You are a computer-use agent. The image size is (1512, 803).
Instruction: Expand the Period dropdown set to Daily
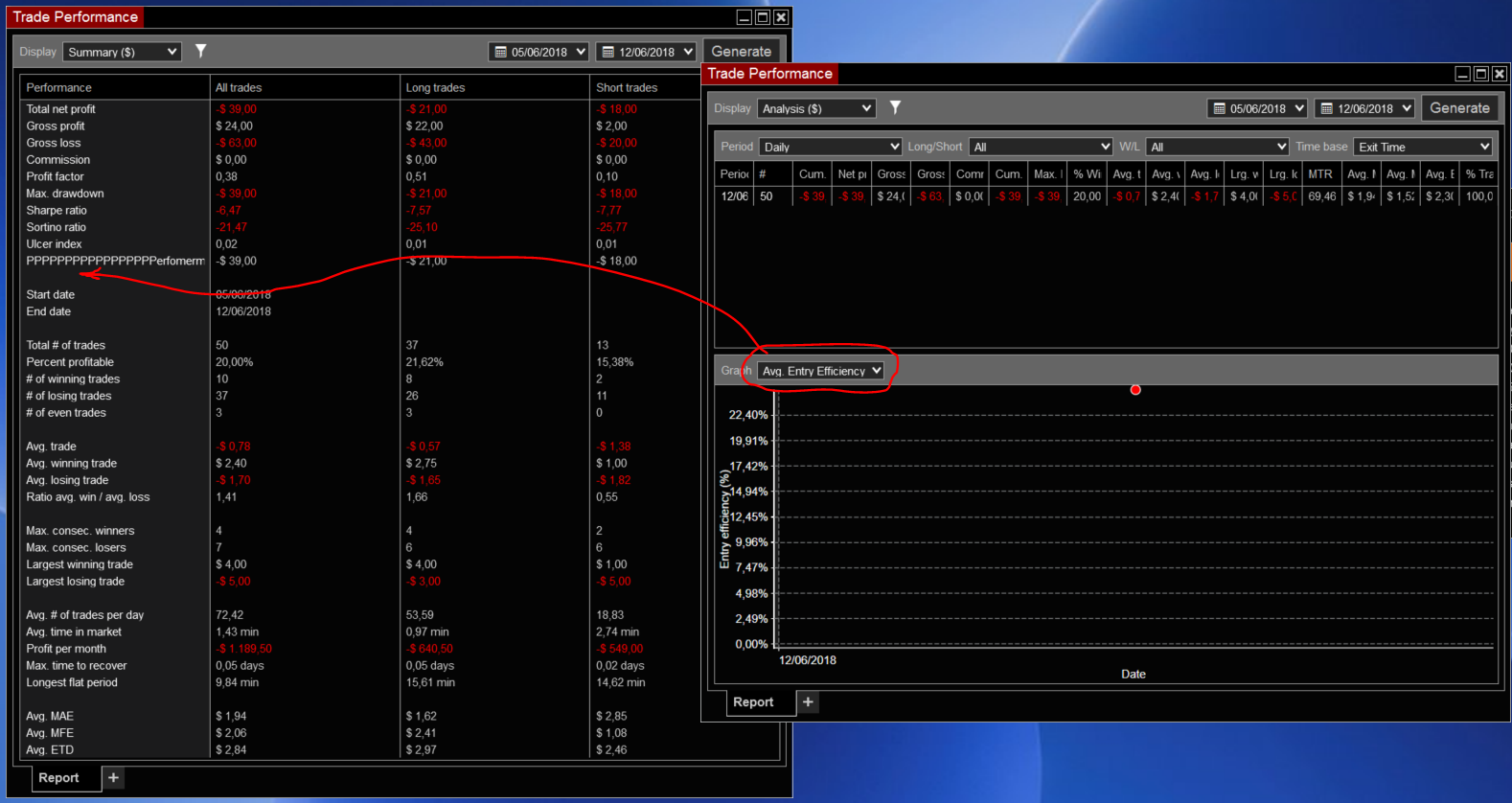[x=831, y=147]
